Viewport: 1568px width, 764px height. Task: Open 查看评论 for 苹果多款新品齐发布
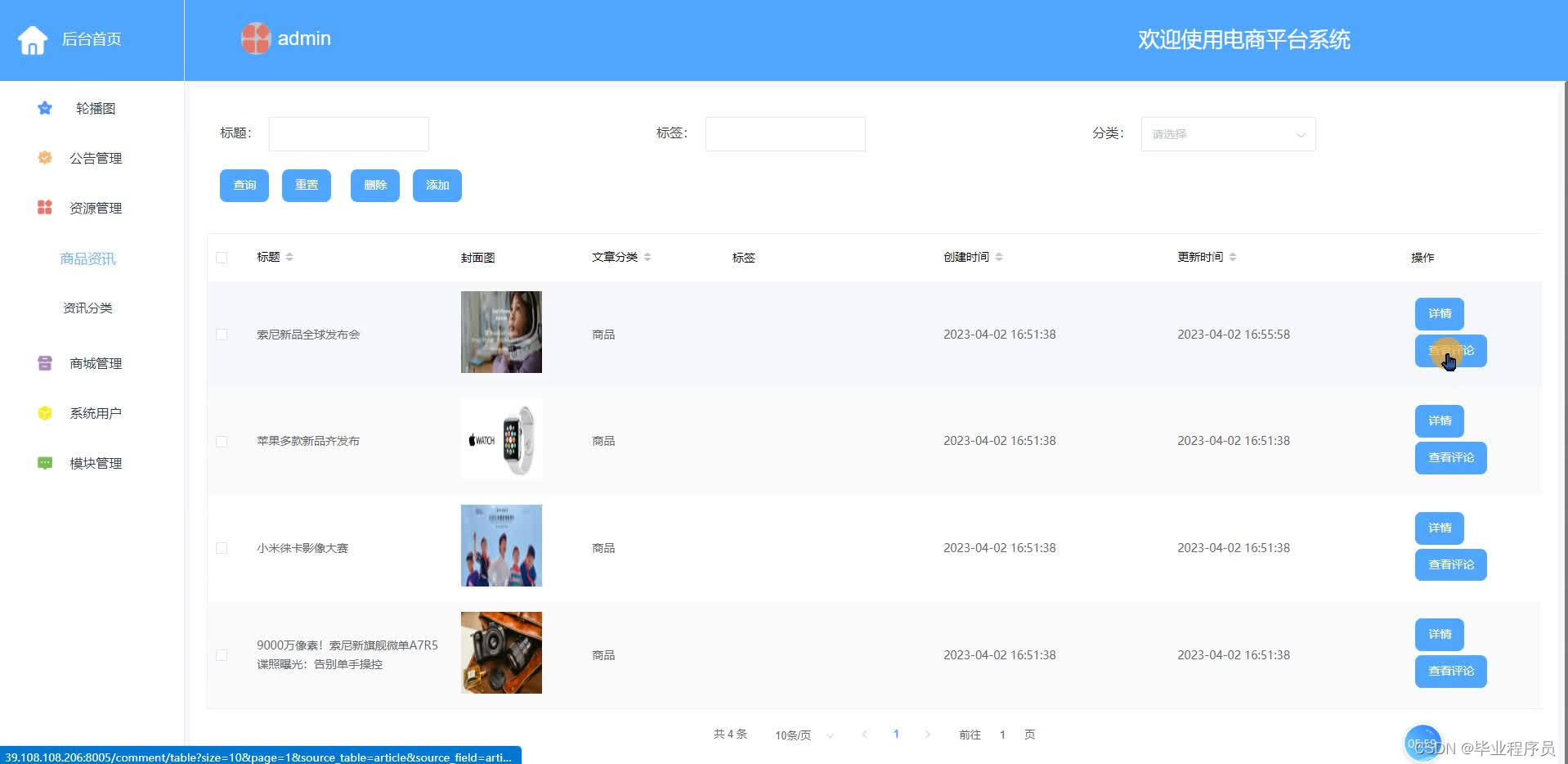pyautogui.click(x=1451, y=458)
